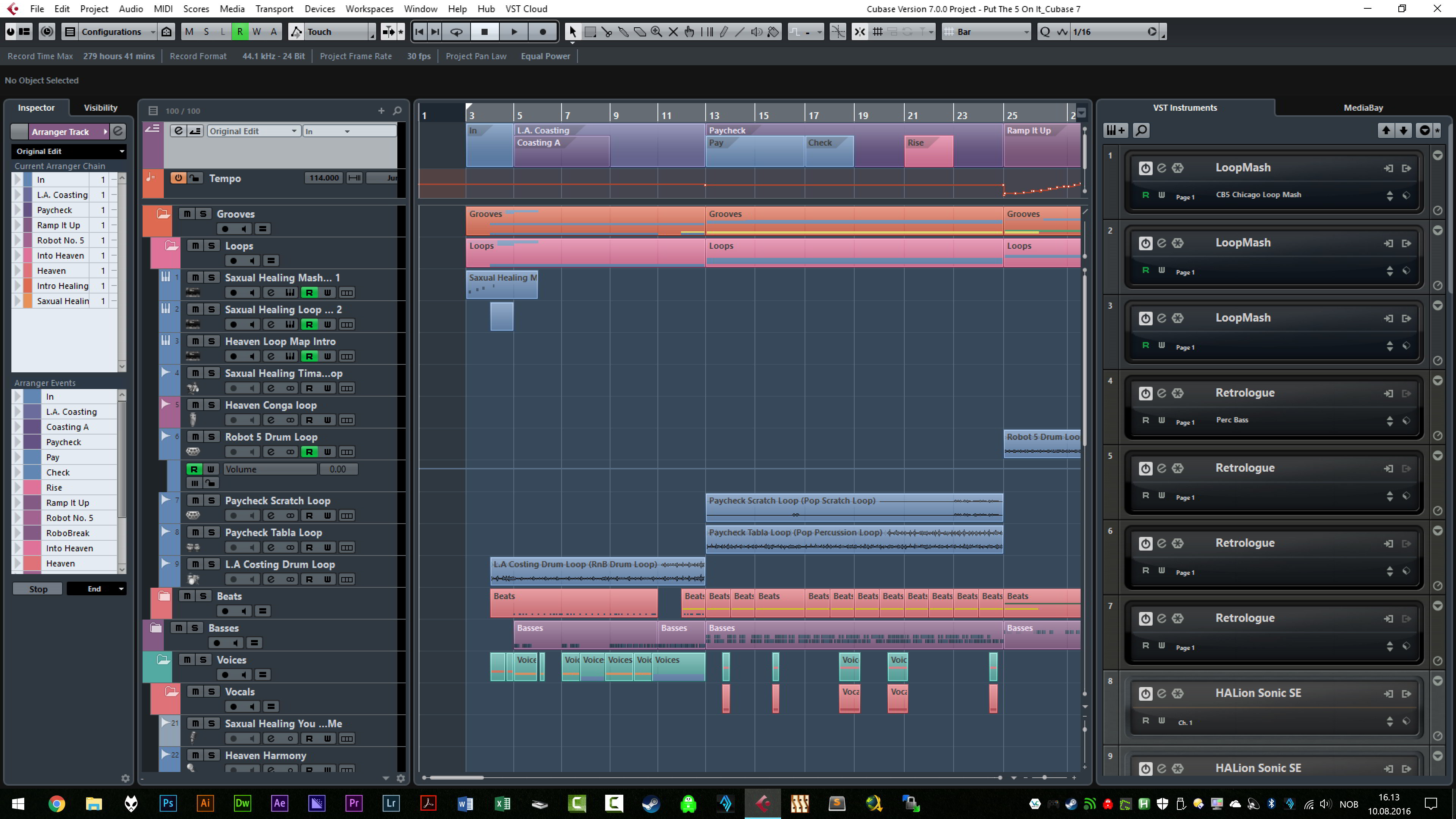The width and height of the screenshot is (1456, 819).
Task: Toggle global Write automation W button
Action: [x=257, y=31]
